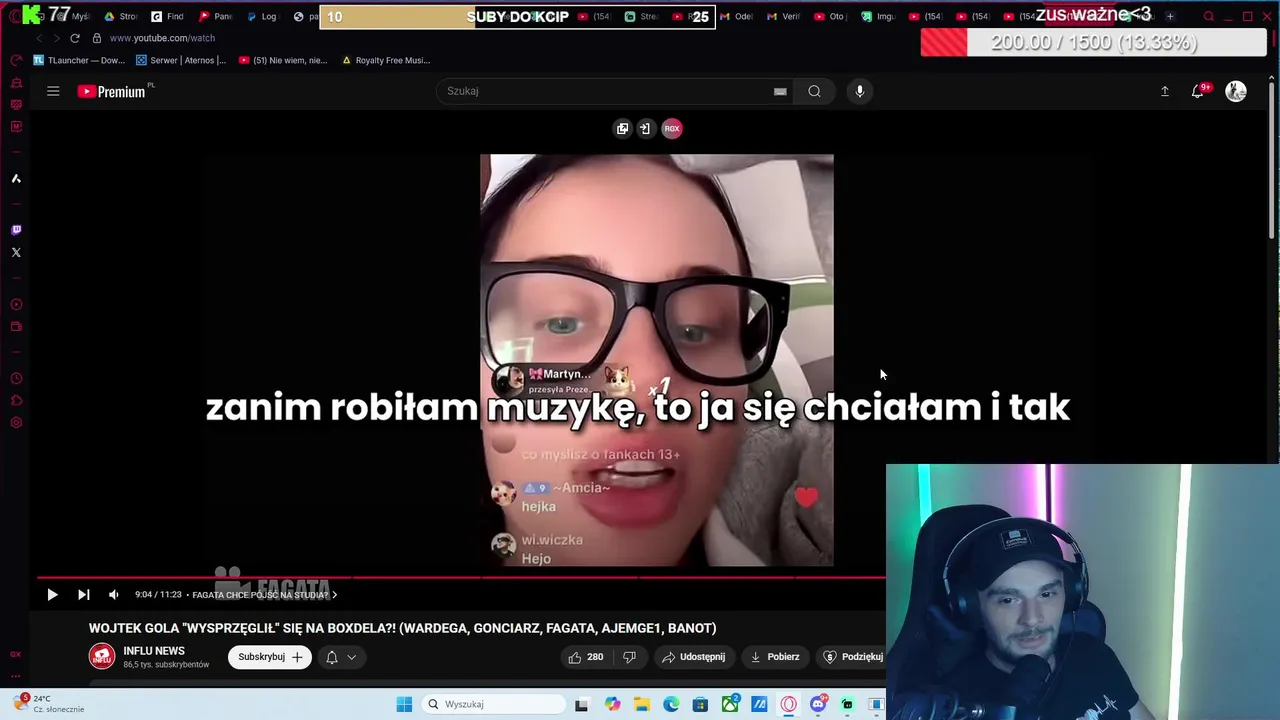Expand notification options chevron beside bell
1280x720 pixels.
click(352, 657)
